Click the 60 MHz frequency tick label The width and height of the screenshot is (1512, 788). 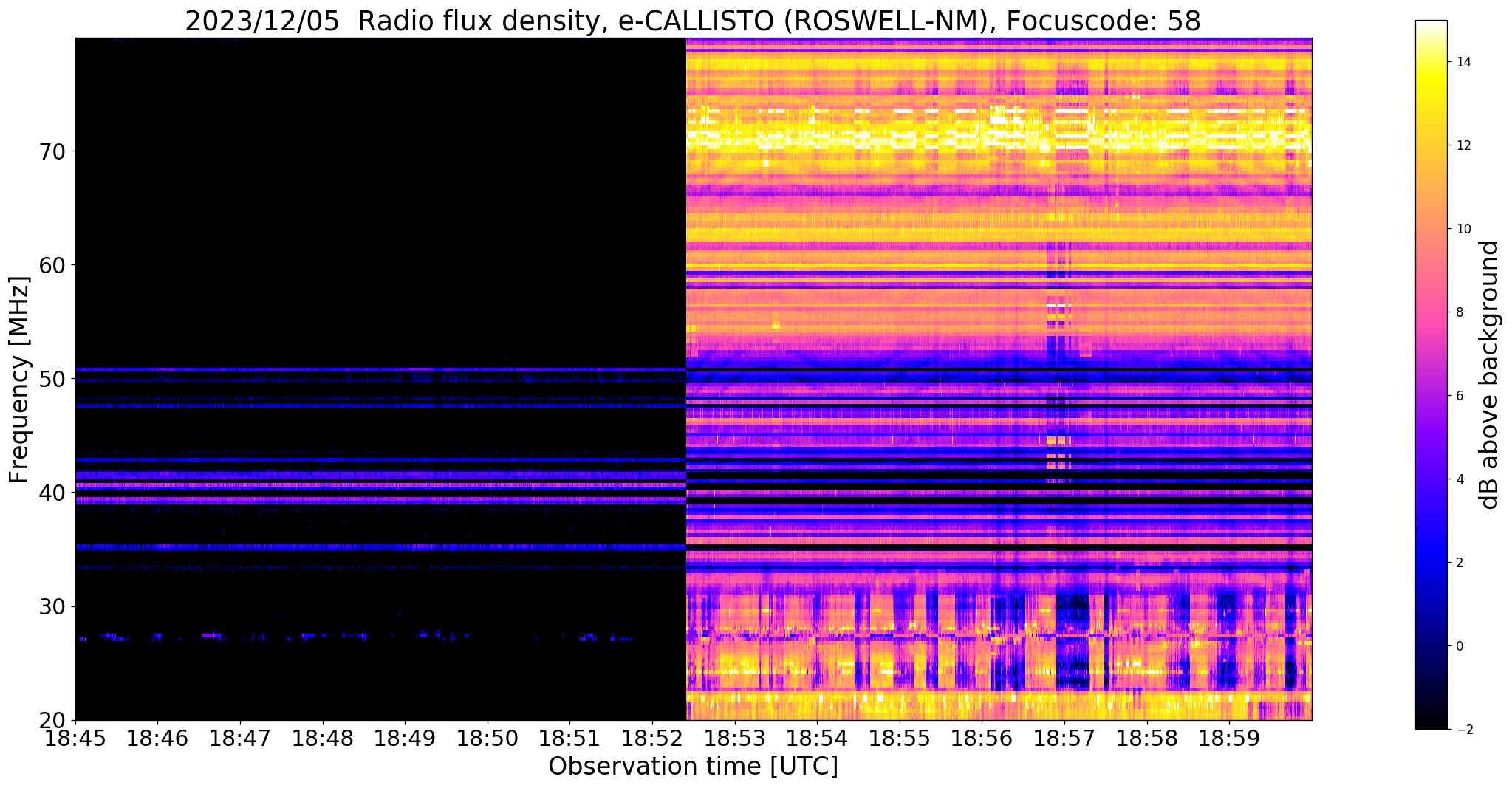(52, 265)
